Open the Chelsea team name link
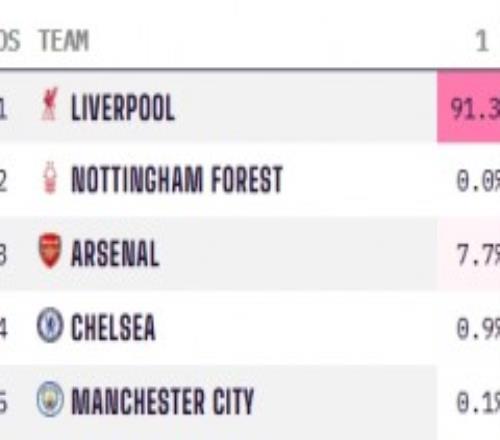 point(113,327)
